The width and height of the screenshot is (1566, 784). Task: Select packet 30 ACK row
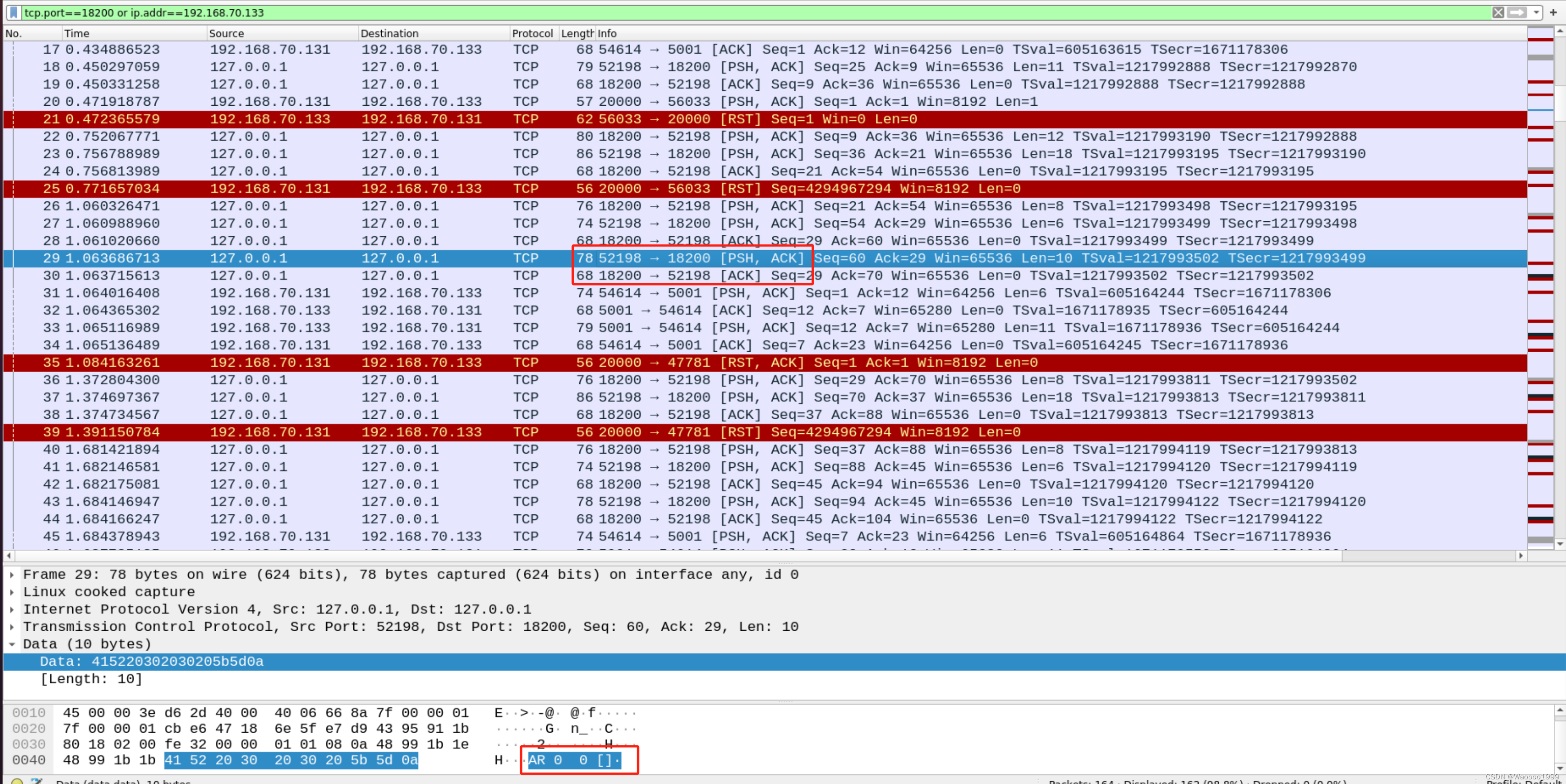[x=765, y=275]
